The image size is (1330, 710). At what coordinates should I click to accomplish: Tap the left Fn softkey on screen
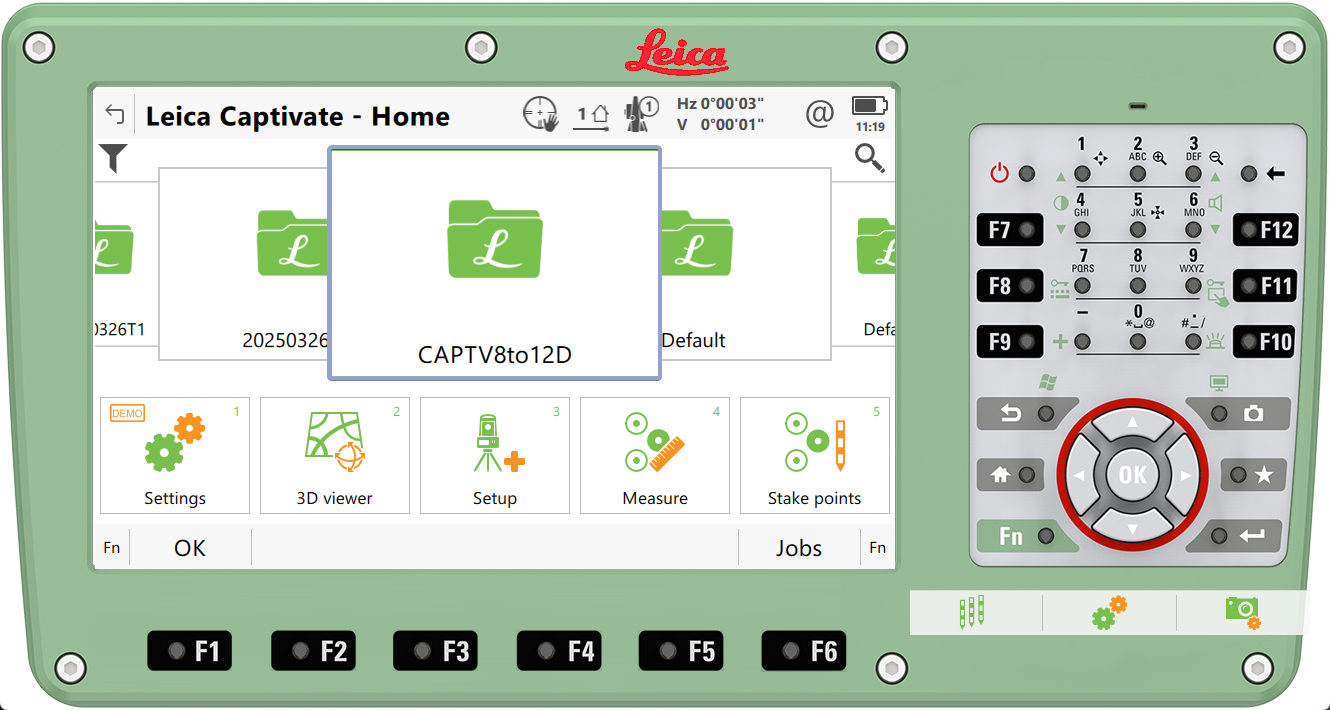[112, 548]
